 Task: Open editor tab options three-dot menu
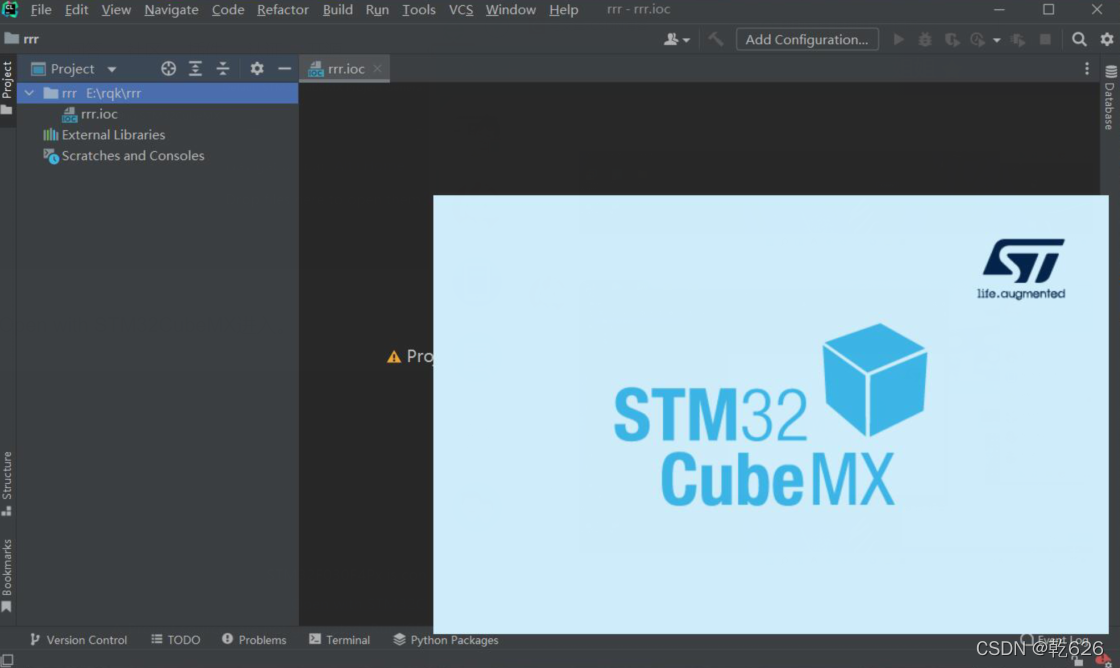1087,69
